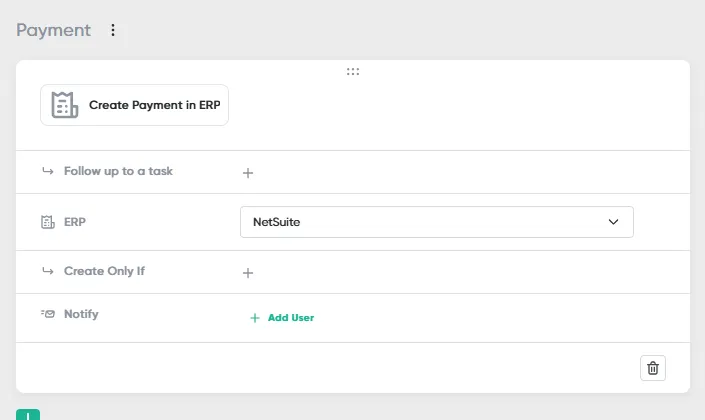The image size is (705, 420).
Task: Click the receipt icon in Create Payment in ERP
Action: (65, 105)
